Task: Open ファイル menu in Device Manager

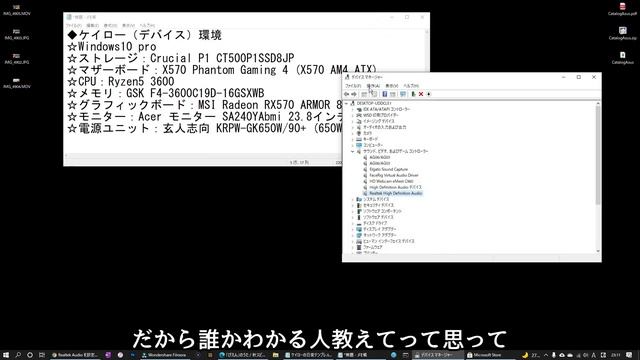Action: (353, 86)
